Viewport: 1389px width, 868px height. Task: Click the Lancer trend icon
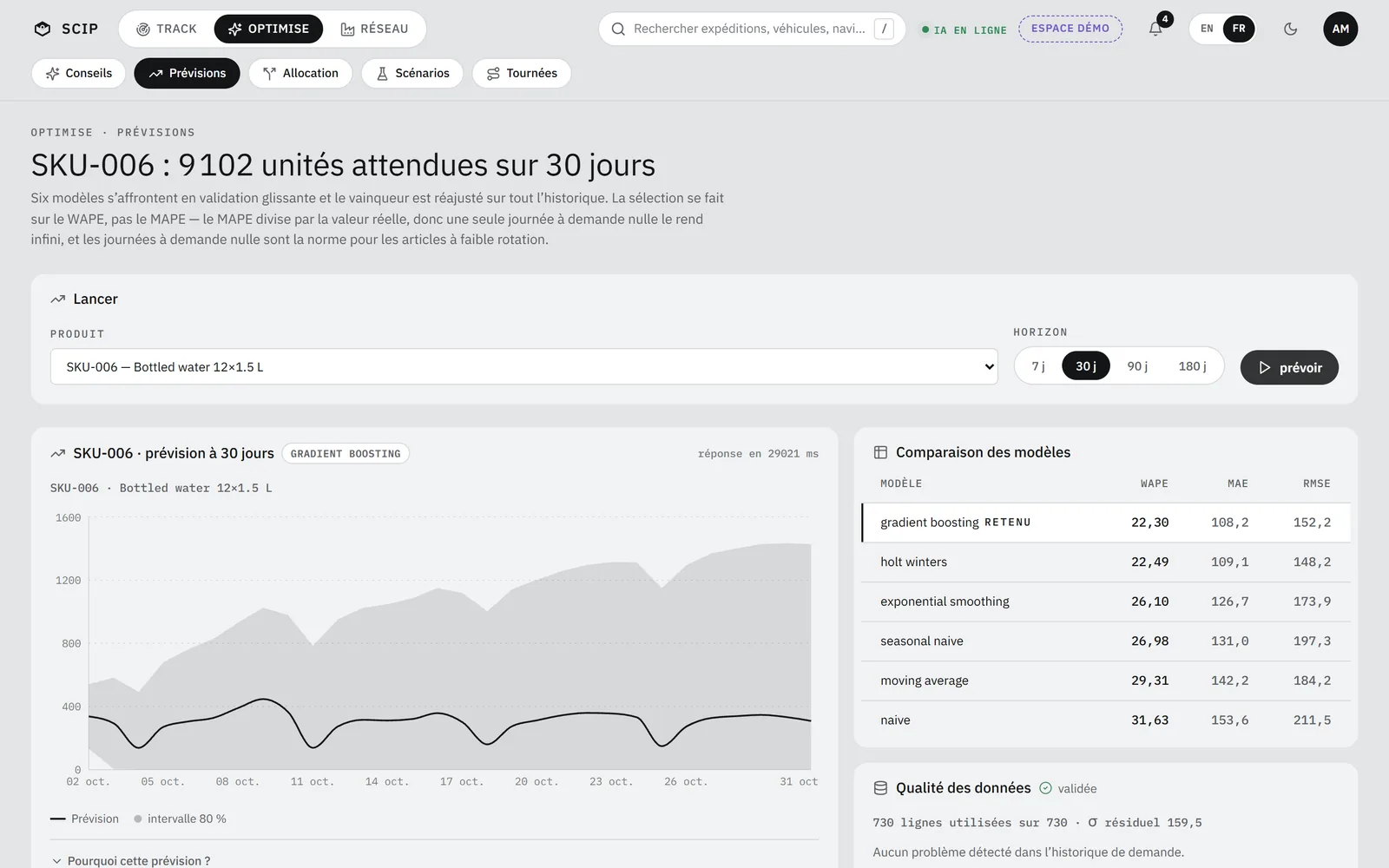pyautogui.click(x=58, y=299)
